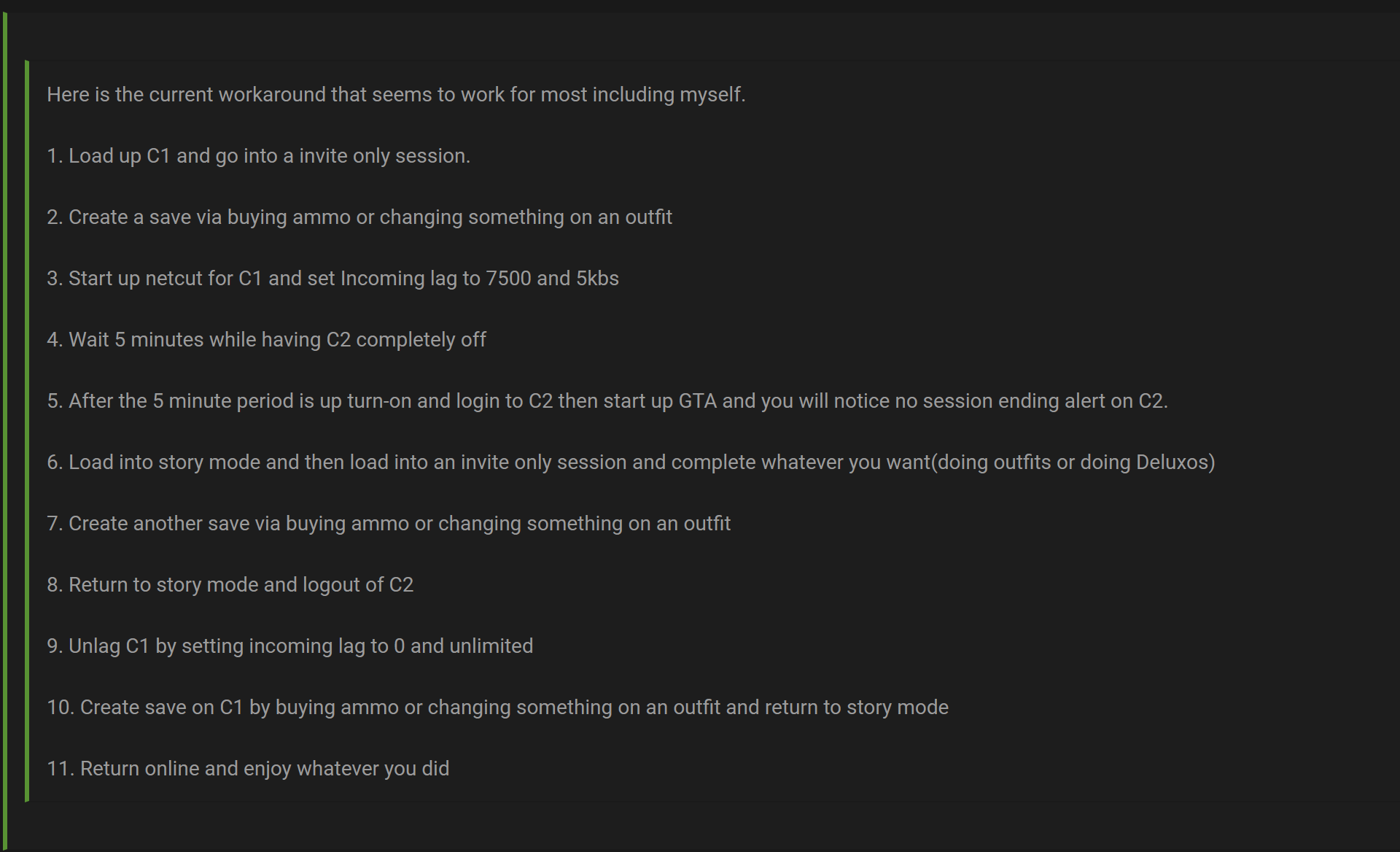Click step 11 about returning online
The height and width of the screenshot is (852, 1400).
coord(248,769)
